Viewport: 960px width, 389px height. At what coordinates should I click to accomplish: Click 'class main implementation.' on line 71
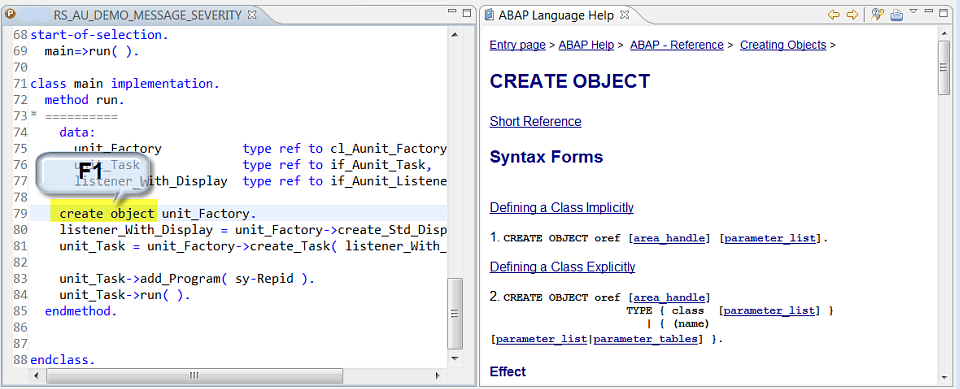pos(125,83)
